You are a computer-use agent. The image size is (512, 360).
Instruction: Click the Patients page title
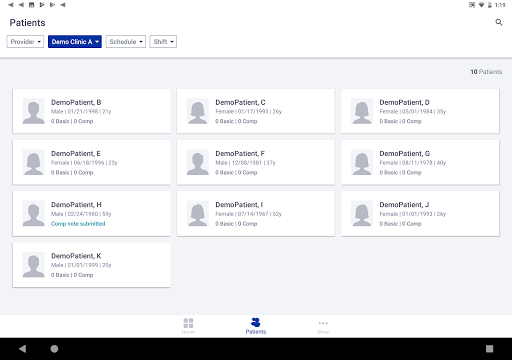27,23
